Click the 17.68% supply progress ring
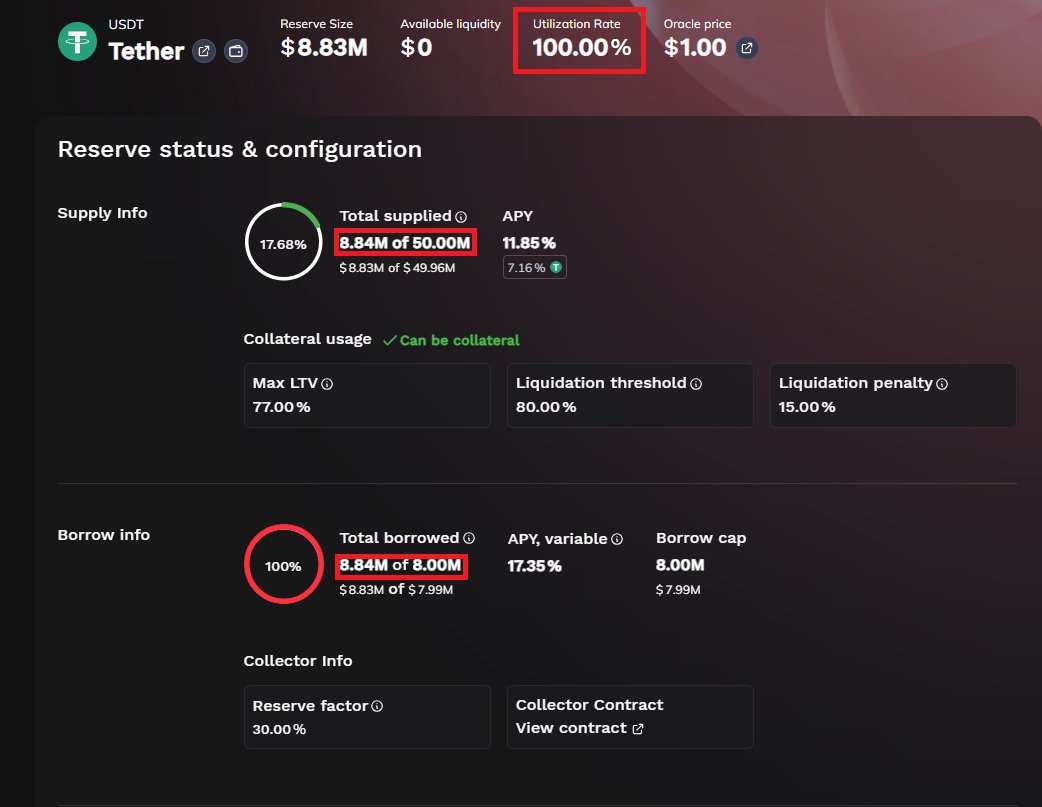The width and height of the screenshot is (1042, 807). point(283,241)
